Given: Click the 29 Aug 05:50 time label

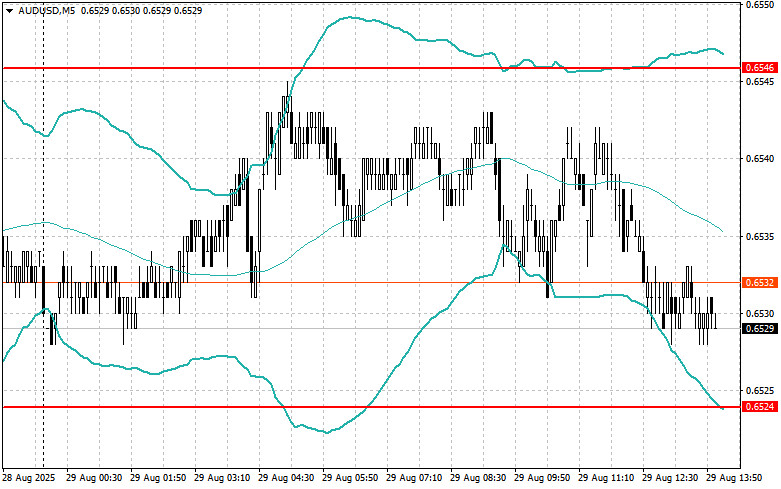Looking at the screenshot, I should [350, 478].
